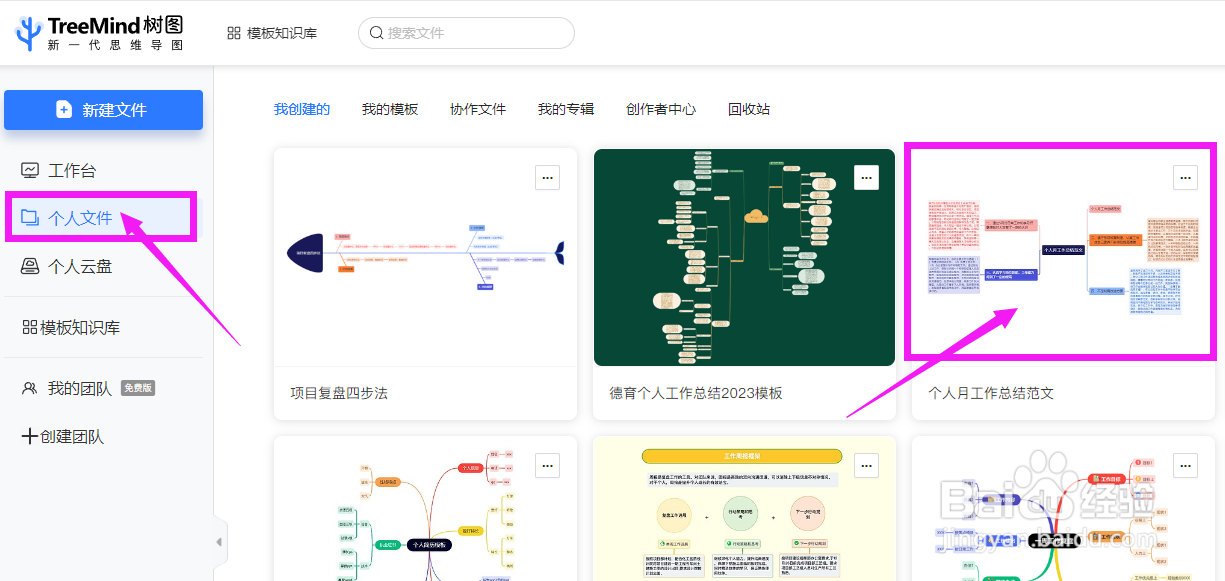Open the colorful mind map thumbnail bottom right
This screenshot has width=1225, height=581.
(x=1063, y=509)
